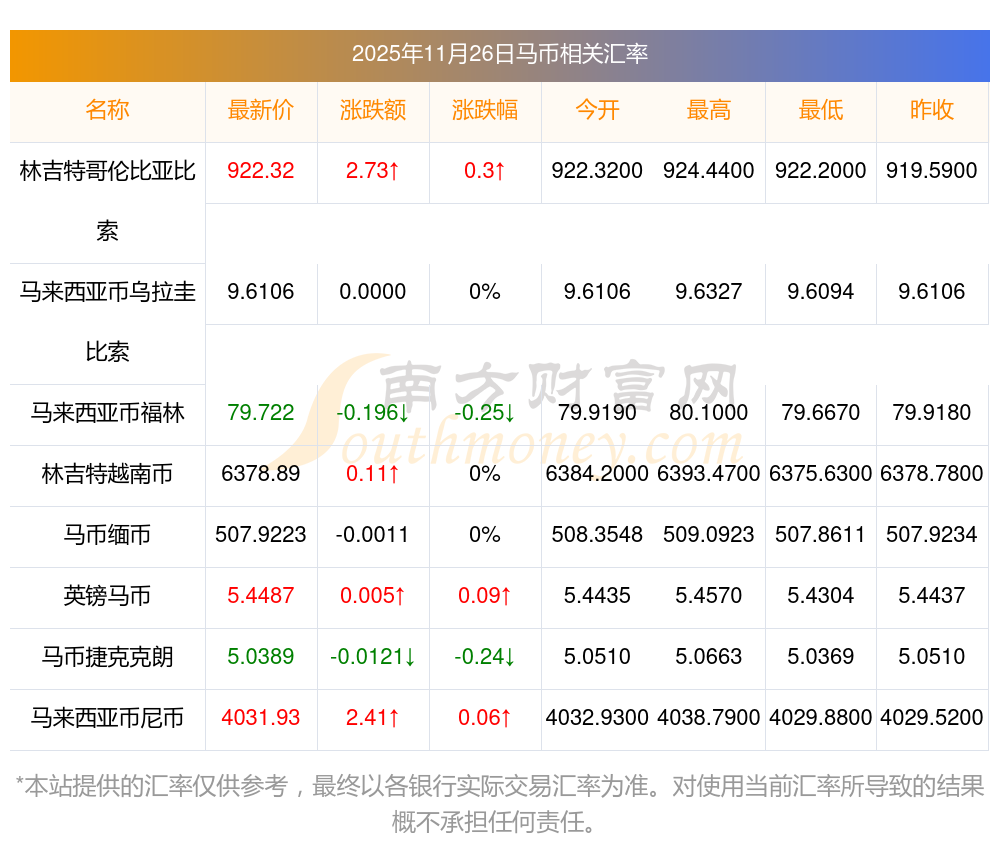Image resolution: width=1000 pixels, height=853 pixels.
Task: Click the low value 922.2000
Action: [821, 171]
